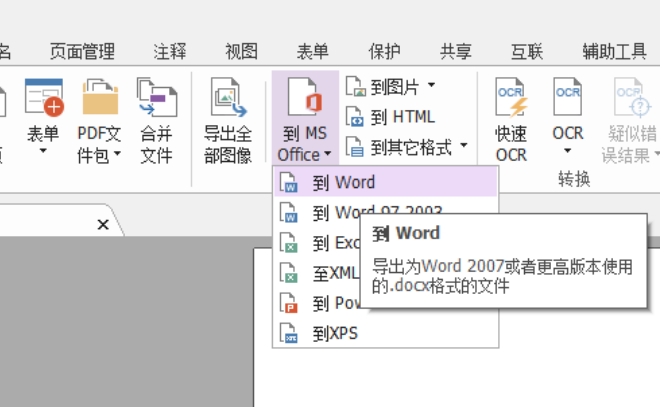Open the 辅助工具 tab

click(x=615, y=51)
